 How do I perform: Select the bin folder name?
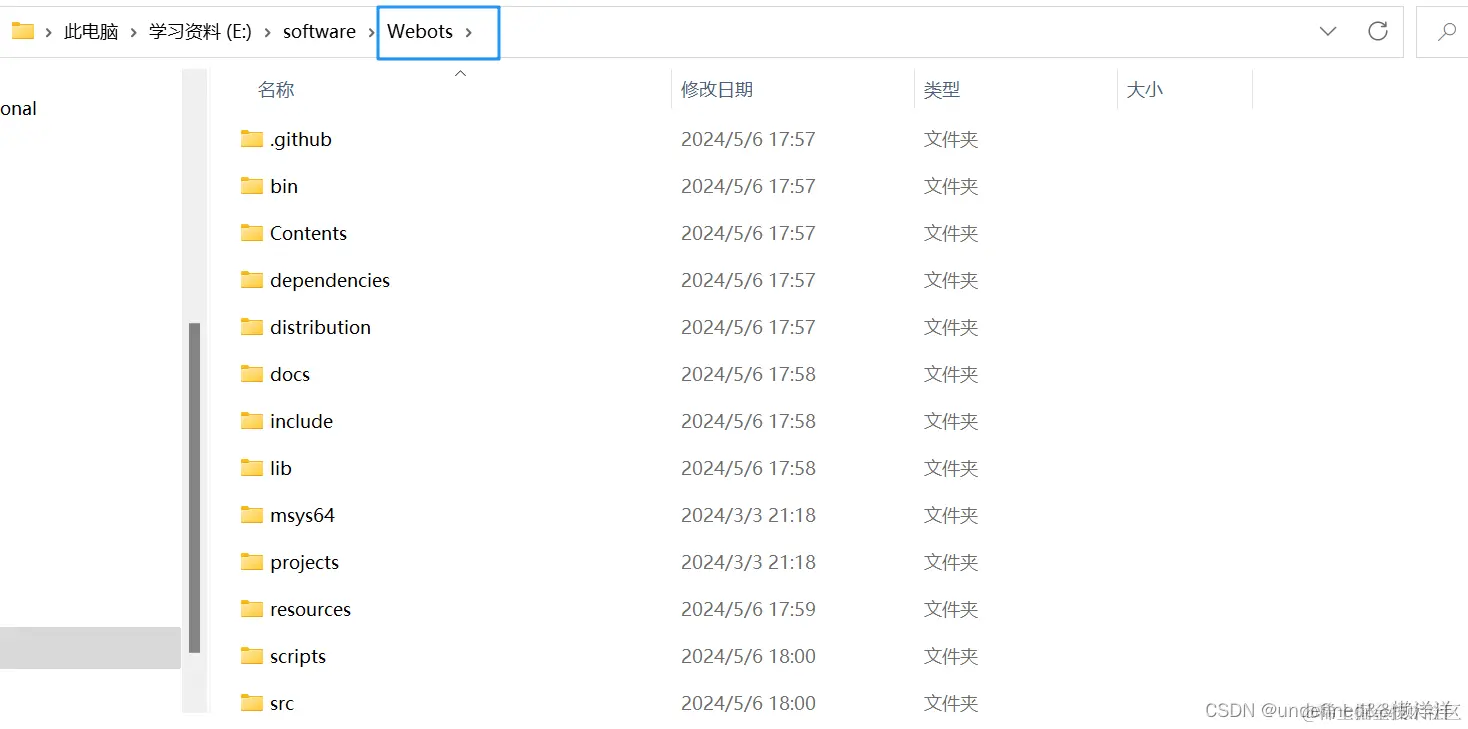(284, 186)
